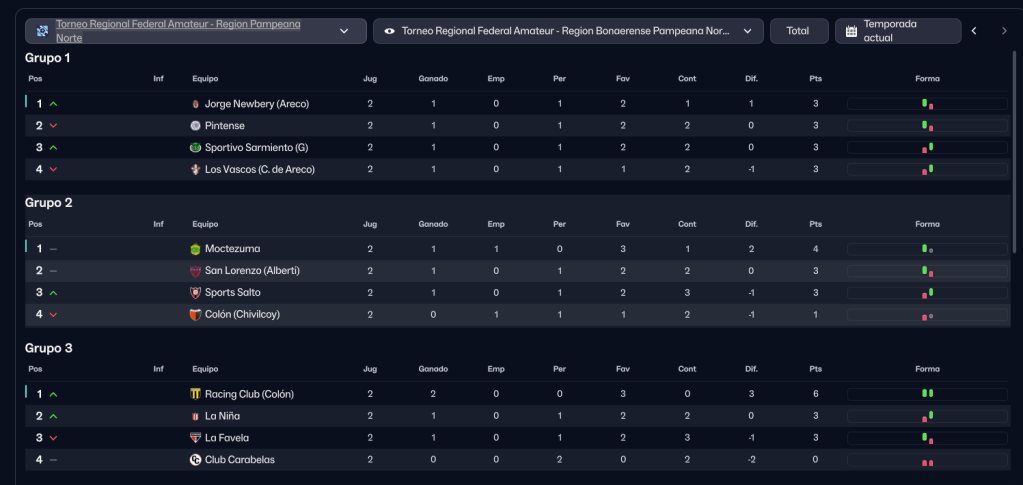Click the eye icon in the stage selector
This screenshot has width=1023, height=485.
[x=389, y=31]
